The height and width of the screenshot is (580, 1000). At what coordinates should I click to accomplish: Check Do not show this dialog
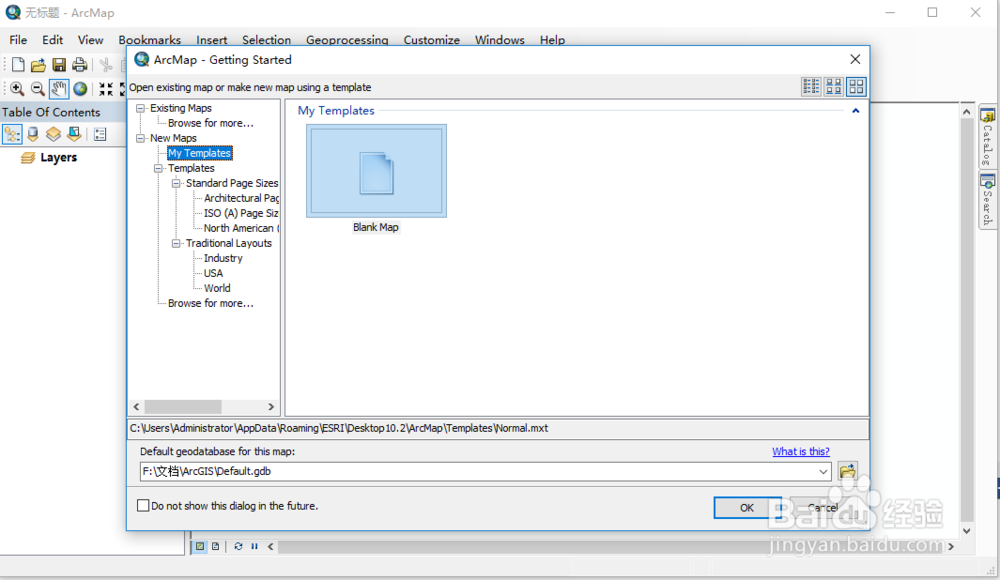pyautogui.click(x=143, y=505)
